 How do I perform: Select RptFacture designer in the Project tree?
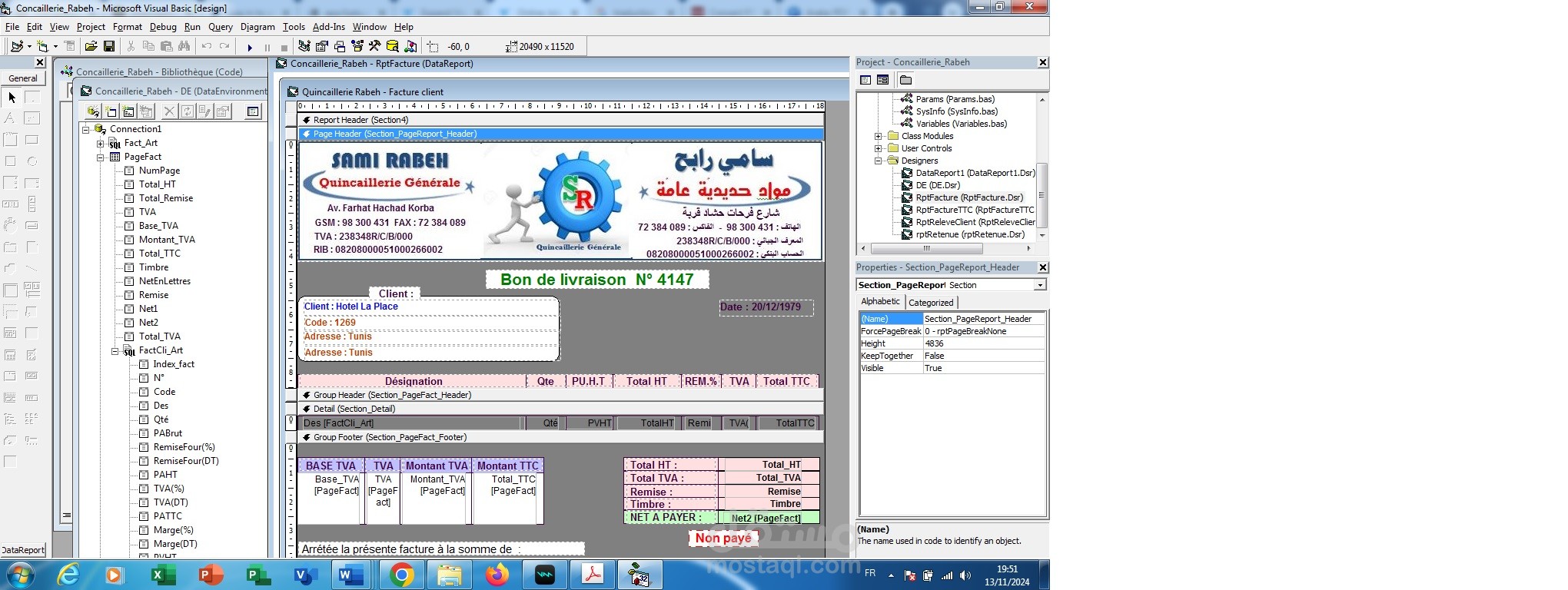[x=968, y=197]
